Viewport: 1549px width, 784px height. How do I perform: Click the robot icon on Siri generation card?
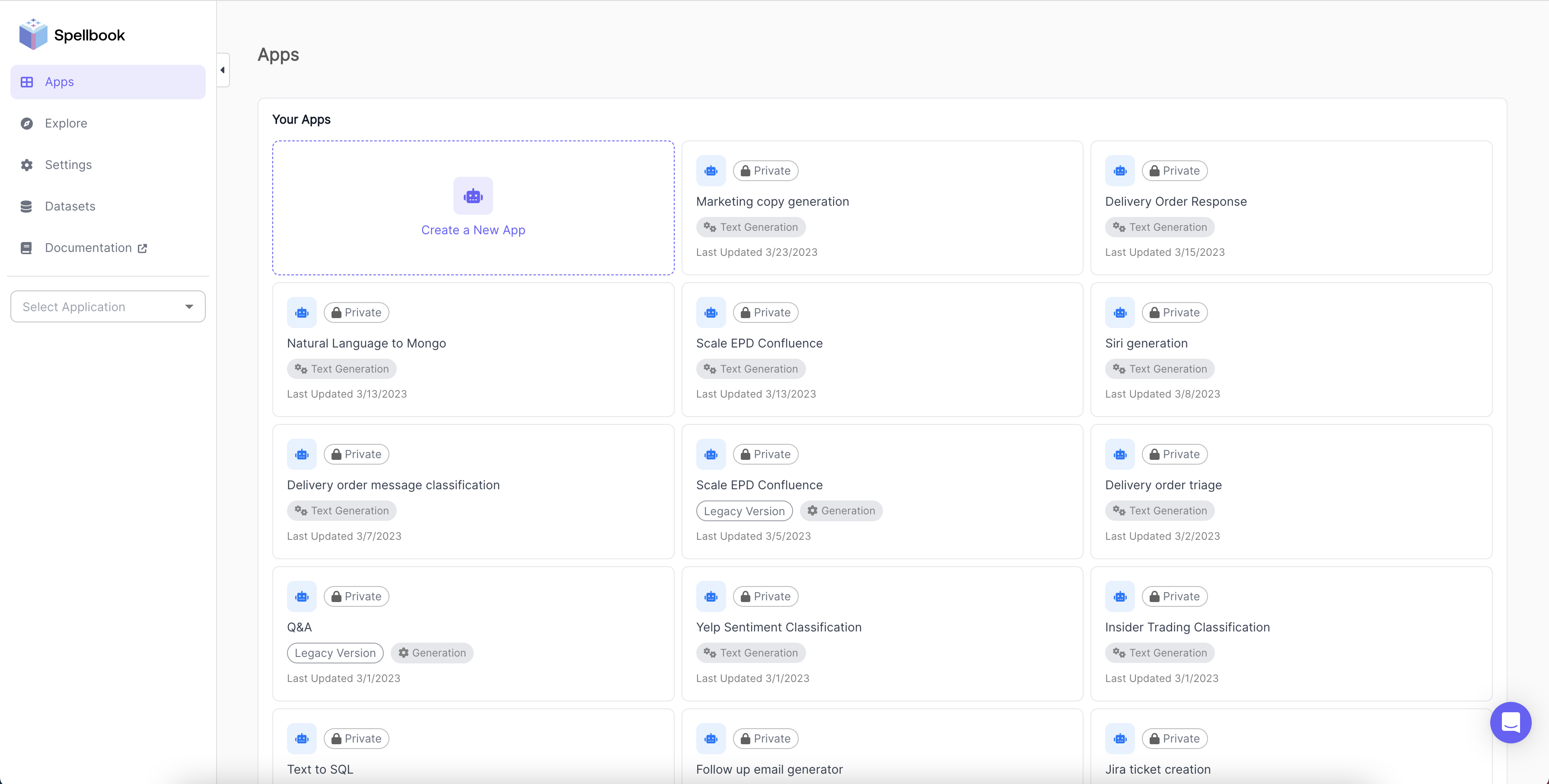(x=1120, y=312)
